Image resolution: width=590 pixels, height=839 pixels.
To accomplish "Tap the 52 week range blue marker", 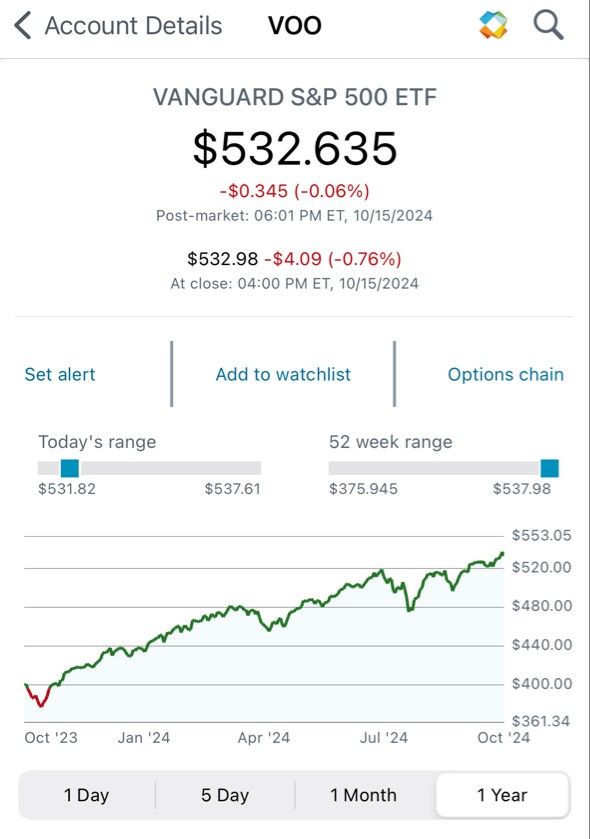I will (x=549, y=468).
